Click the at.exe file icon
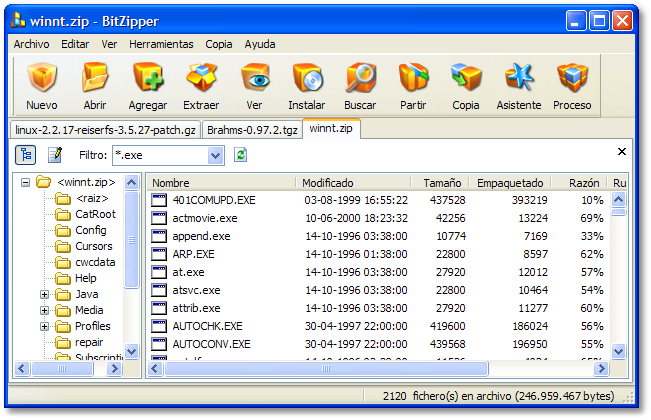The width and height of the screenshot is (651, 420). coord(159,272)
